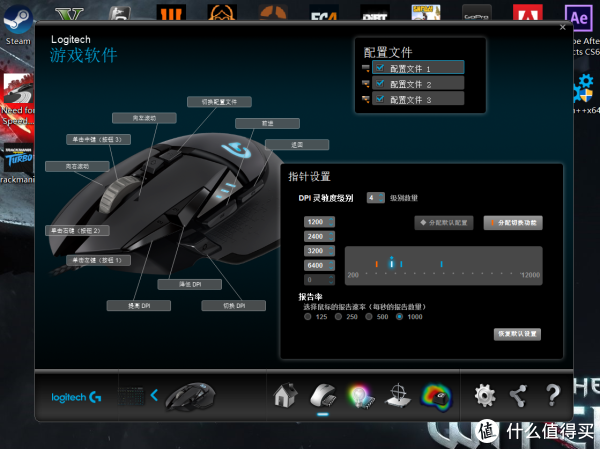Click the 提高 DPI button label
The height and width of the screenshot is (449, 600).
coord(139,305)
